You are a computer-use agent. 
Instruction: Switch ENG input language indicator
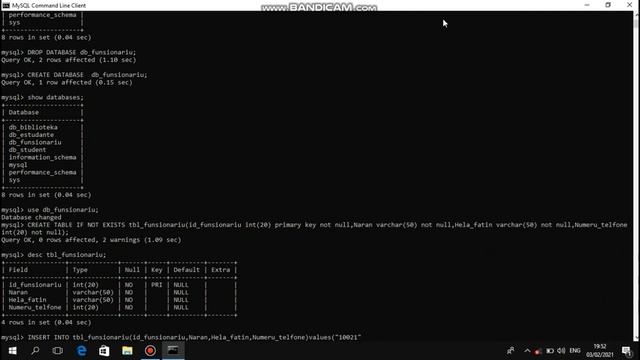[x=575, y=351]
